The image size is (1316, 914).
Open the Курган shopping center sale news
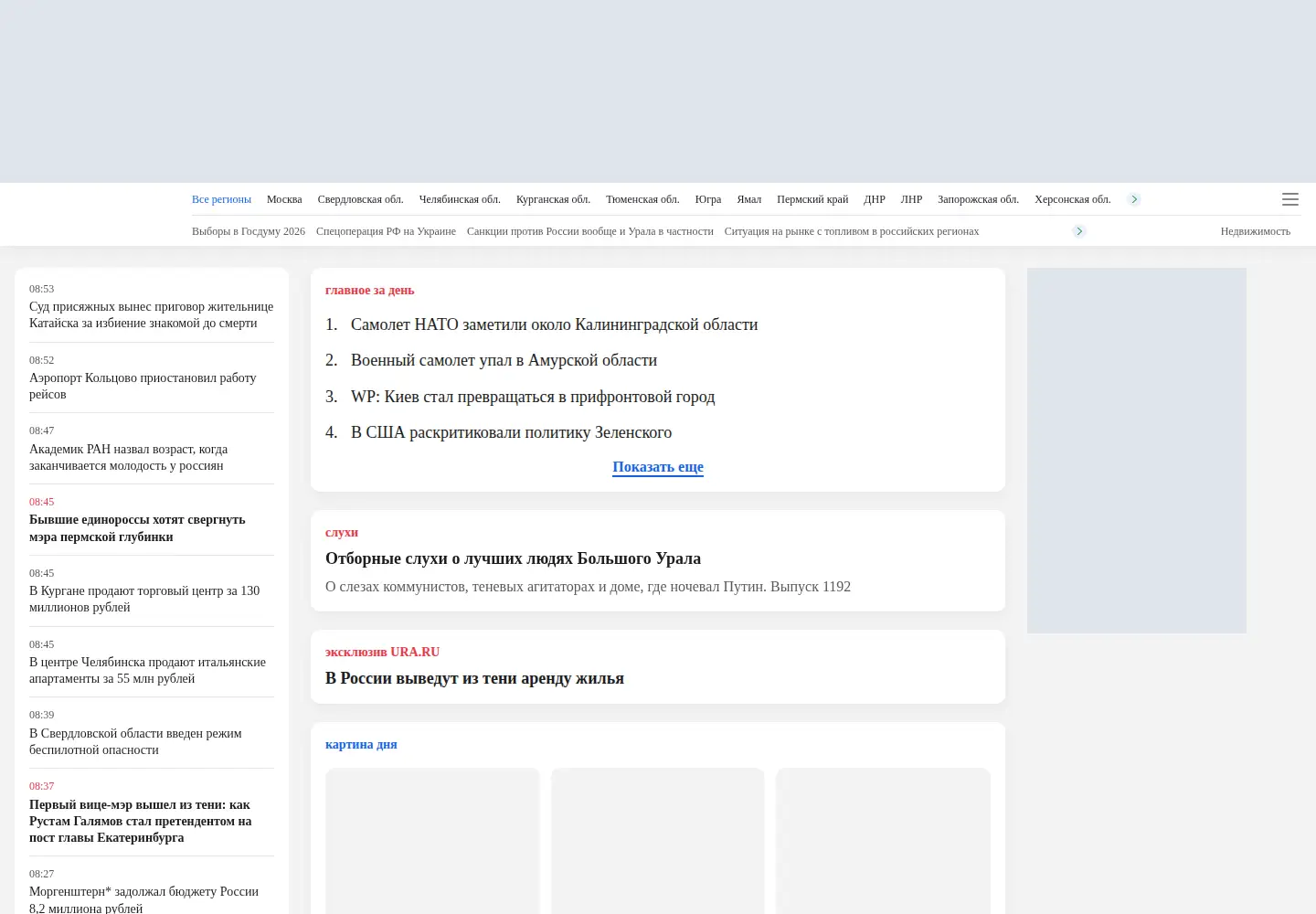pyautogui.click(x=144, y=599)
